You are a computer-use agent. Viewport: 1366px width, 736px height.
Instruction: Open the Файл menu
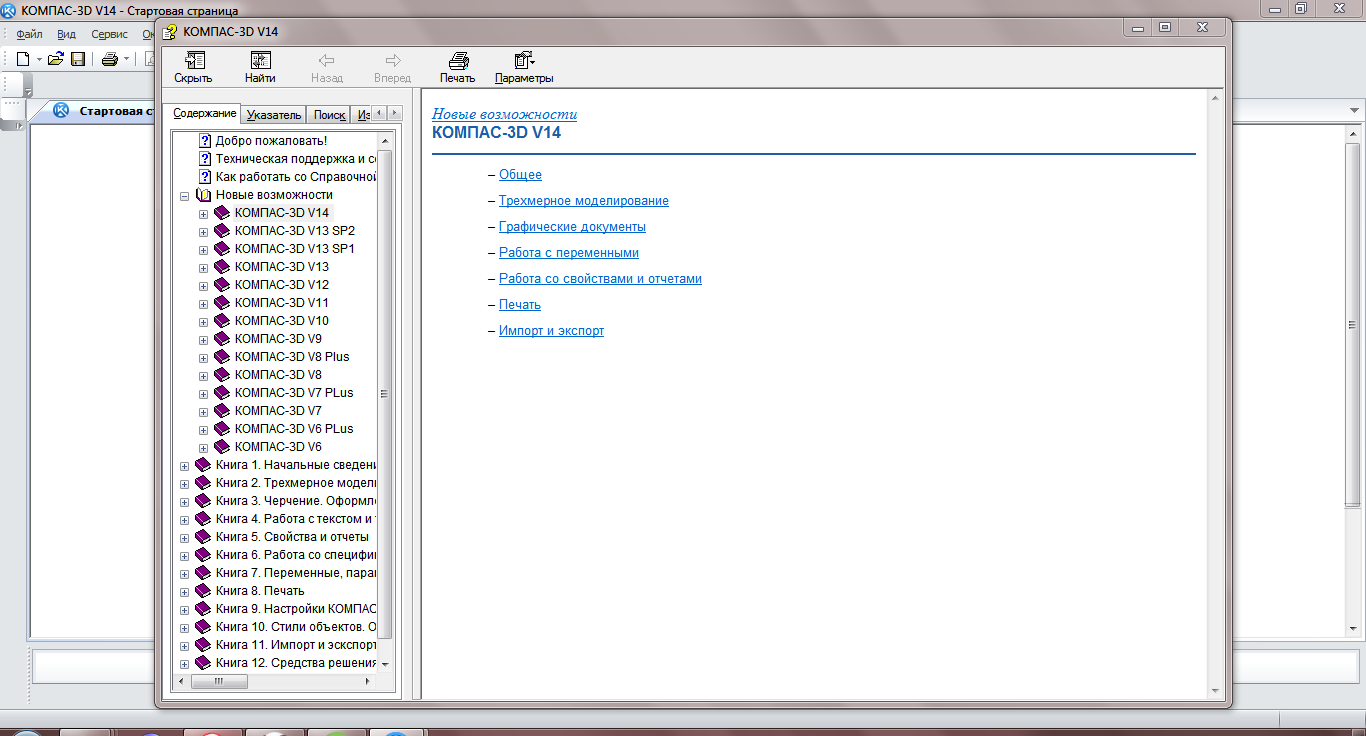(x=28, y=34)
